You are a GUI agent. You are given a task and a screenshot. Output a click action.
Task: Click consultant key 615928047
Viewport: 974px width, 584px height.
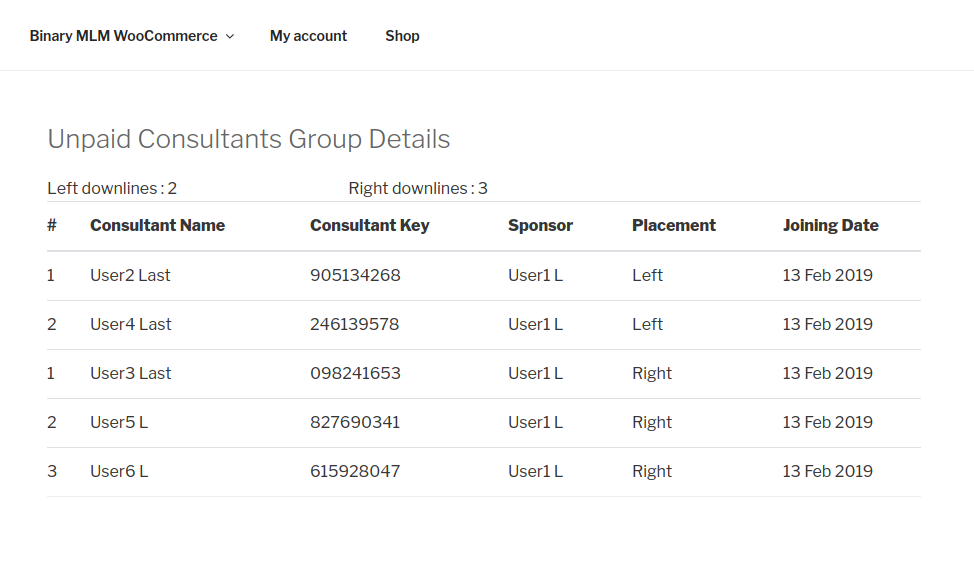tap(355, 471)
